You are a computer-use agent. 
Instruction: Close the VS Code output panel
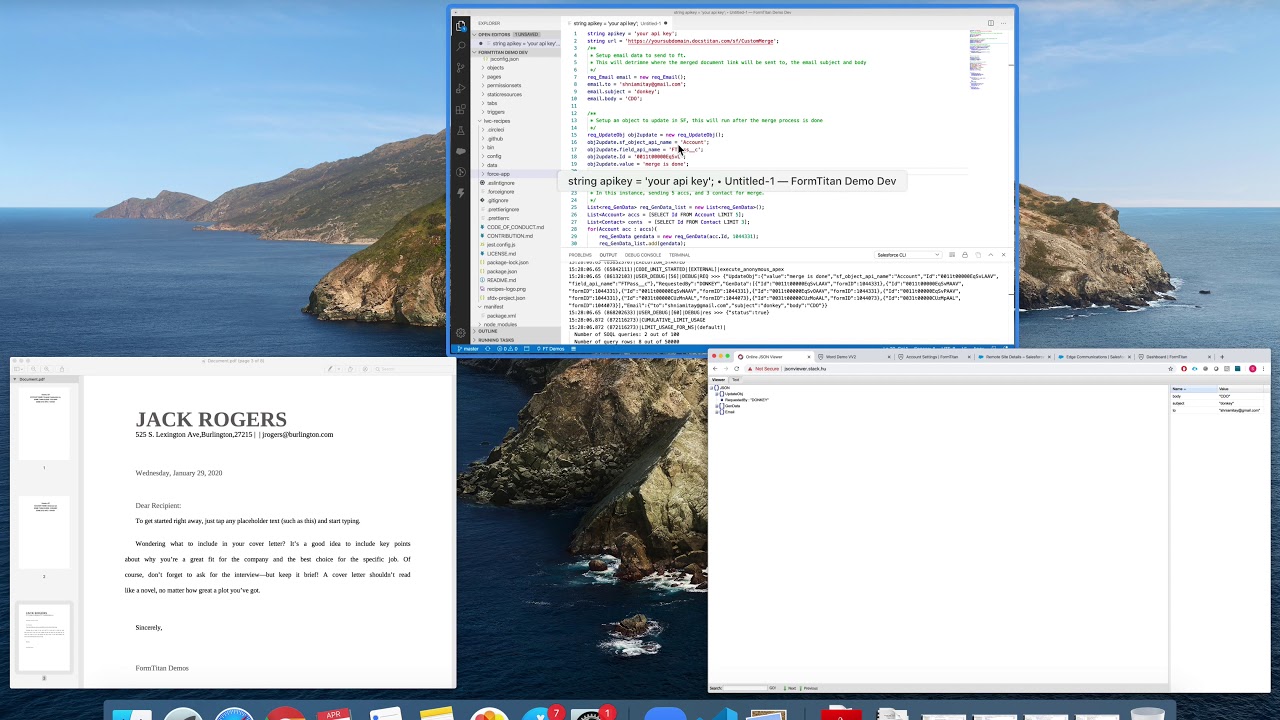pos(1004,255)
